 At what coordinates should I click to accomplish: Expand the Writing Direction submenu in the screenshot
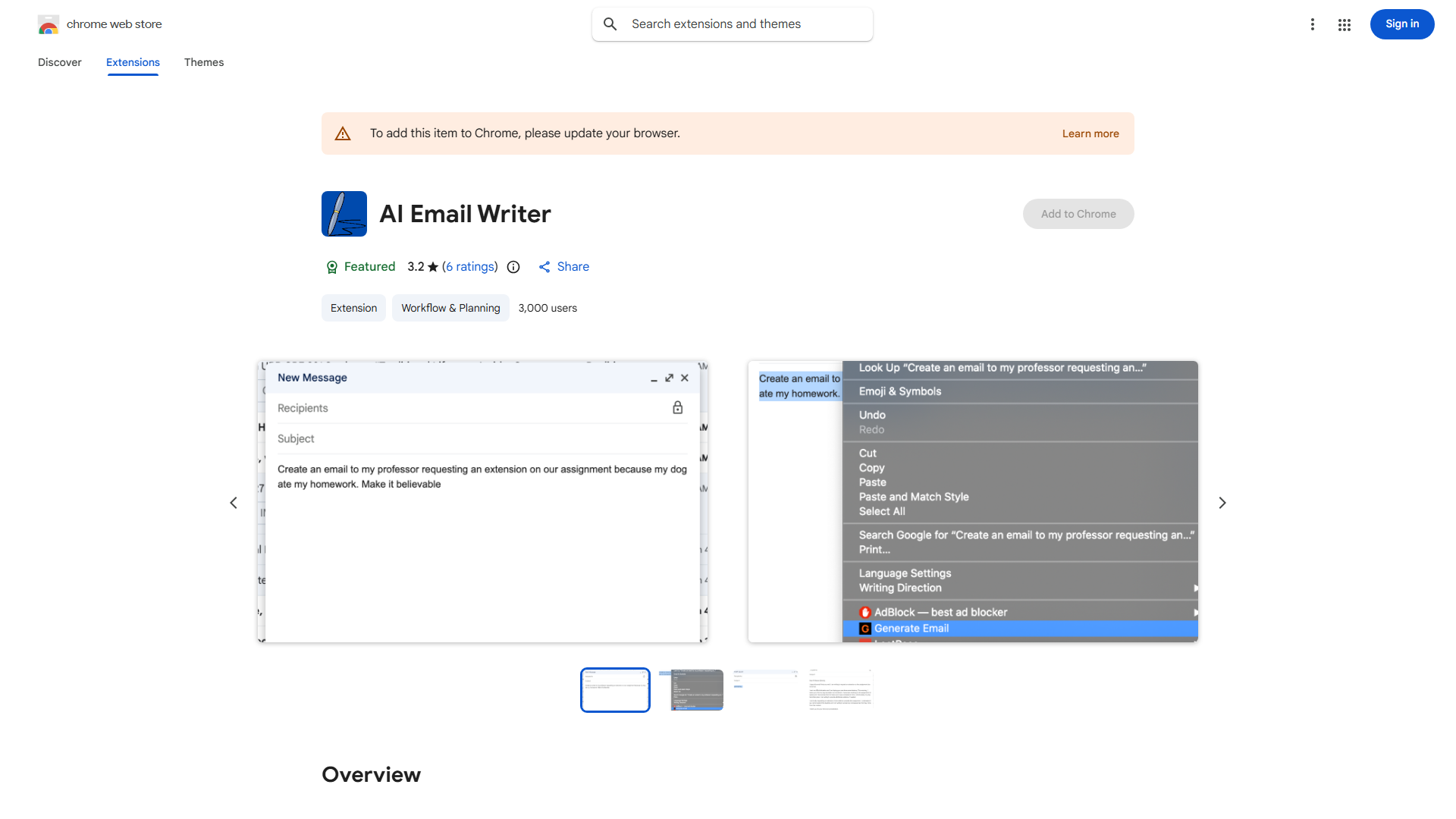click(1197, 588)
